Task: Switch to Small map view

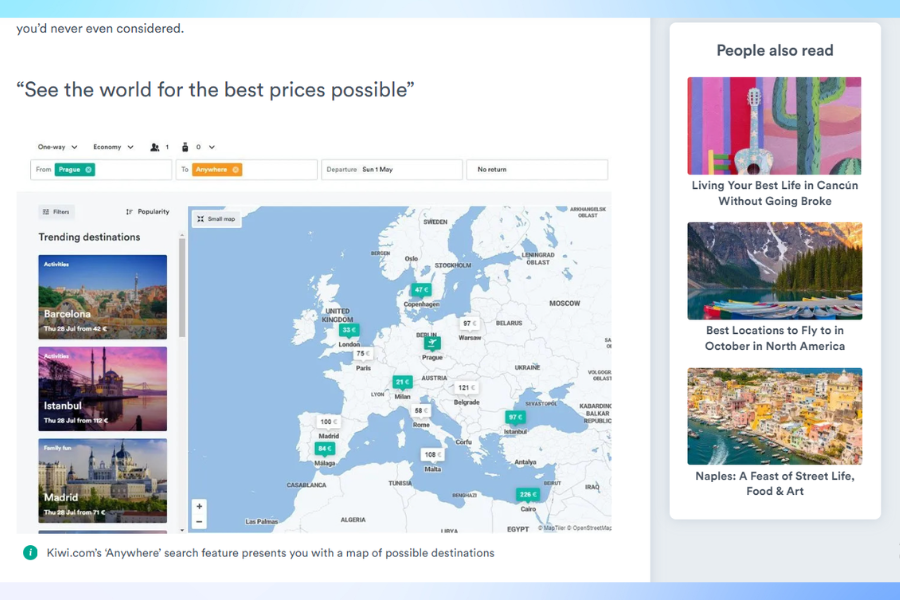Action: 216,219
